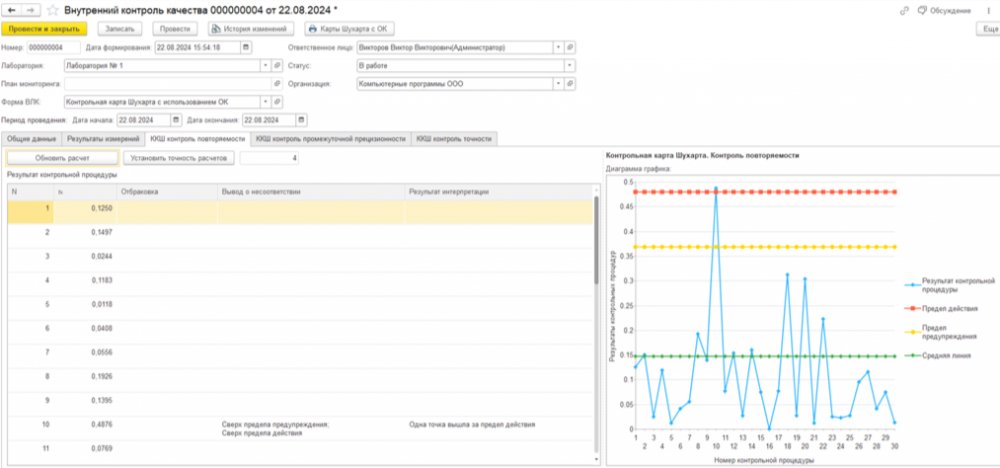Viewport: 1000px width, 468px height.
Task: Open the Обсуждение discussion panel
Action: (944, 11)
